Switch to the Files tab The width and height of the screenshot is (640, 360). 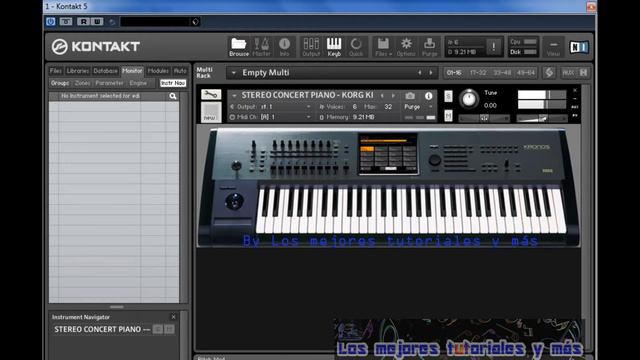(x=56, y=71)
